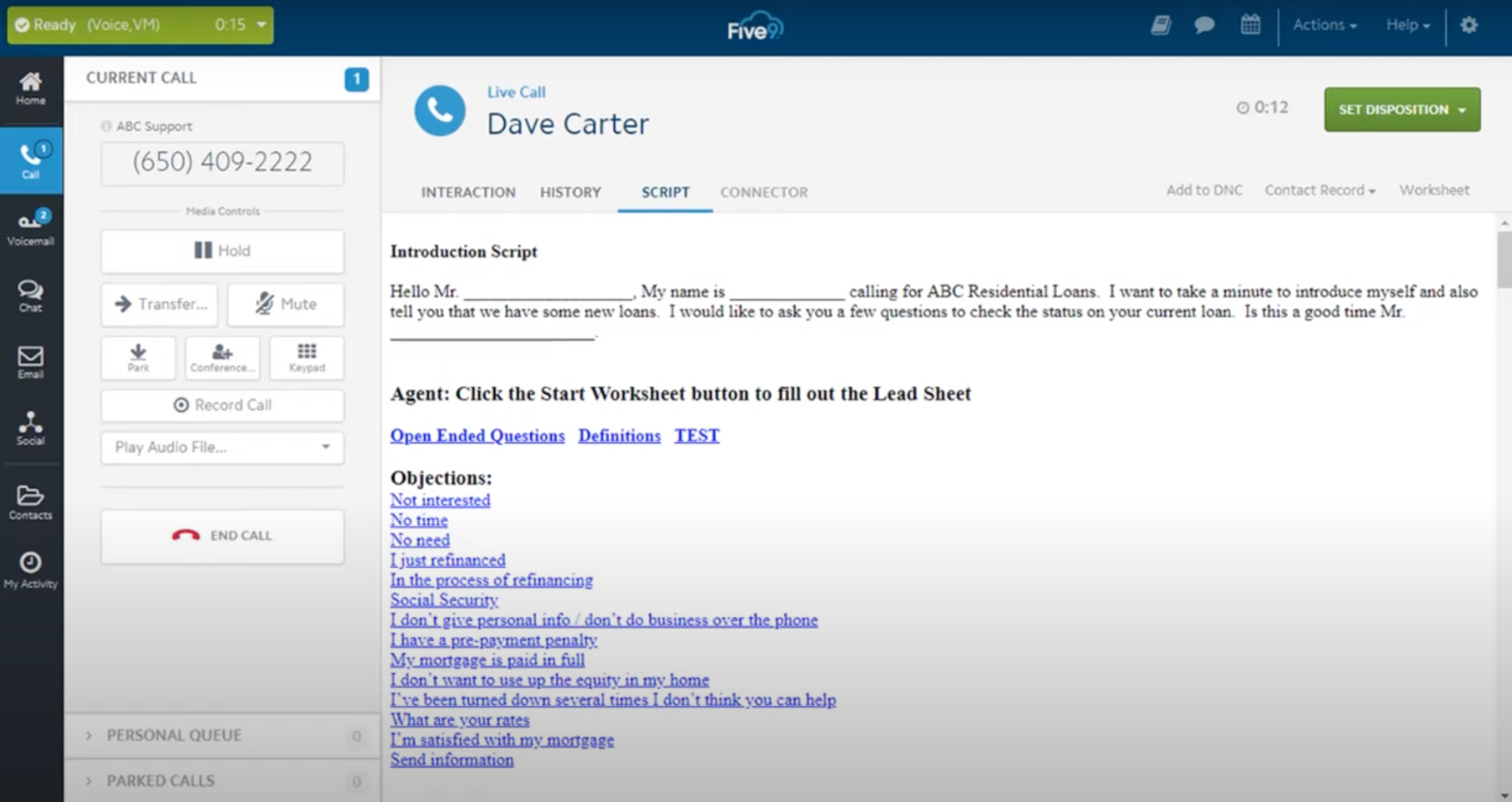Click the phone number field (650) 409-2222
The width and height of the screenshot is (1512, 802).
pyautogui.click(x=222, y=163)
